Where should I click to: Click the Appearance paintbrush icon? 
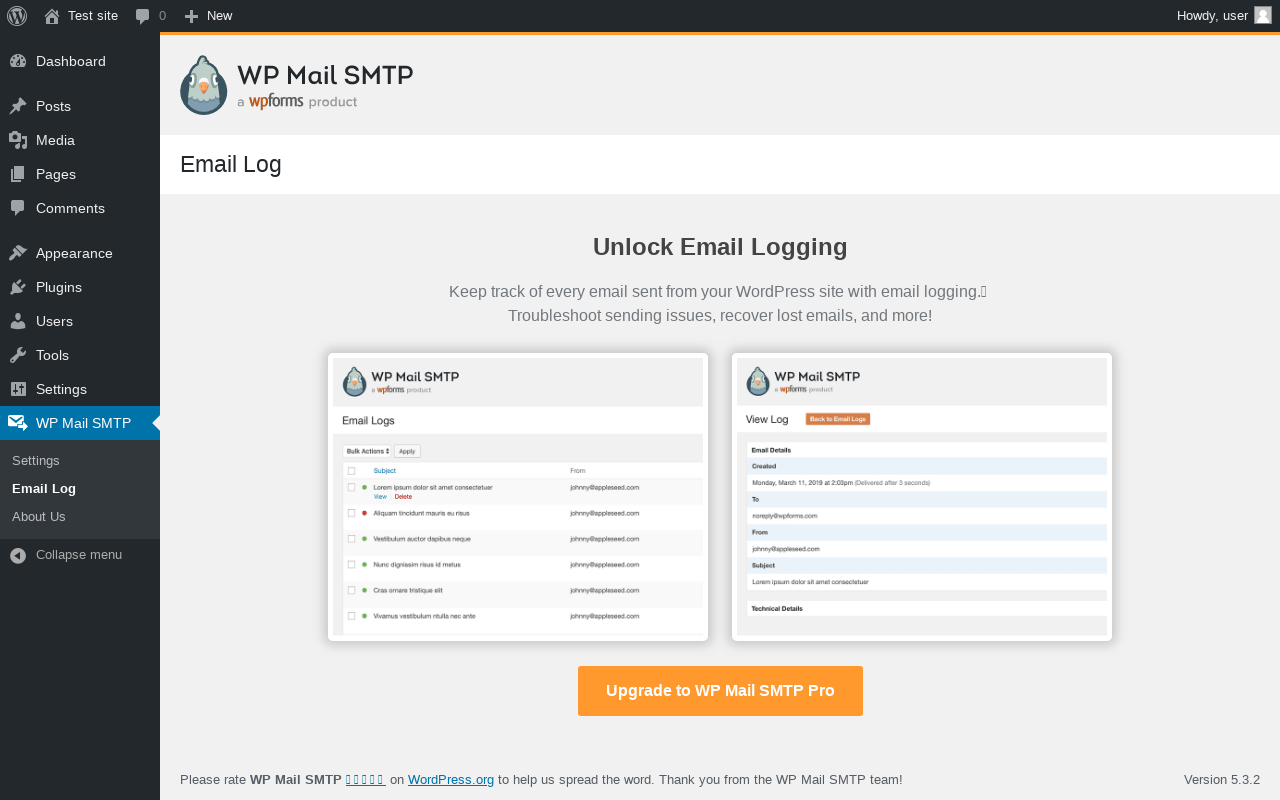click(x=18, y=253)
